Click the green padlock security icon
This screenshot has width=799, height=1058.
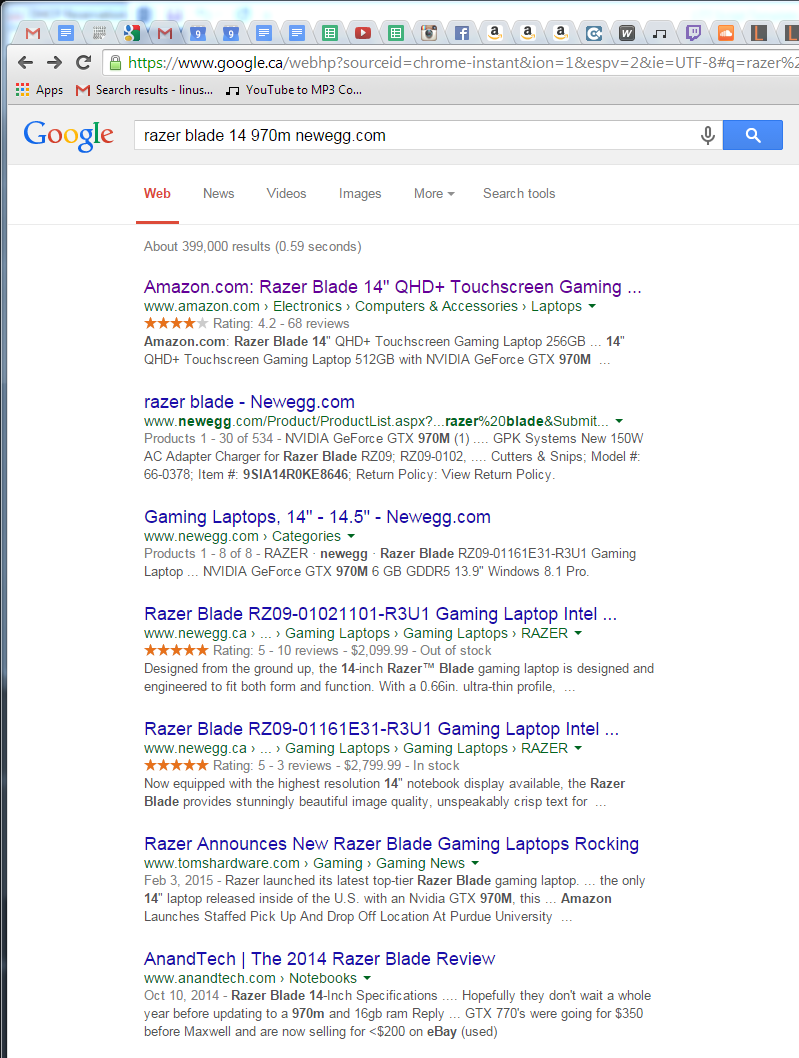click(115, 63)
